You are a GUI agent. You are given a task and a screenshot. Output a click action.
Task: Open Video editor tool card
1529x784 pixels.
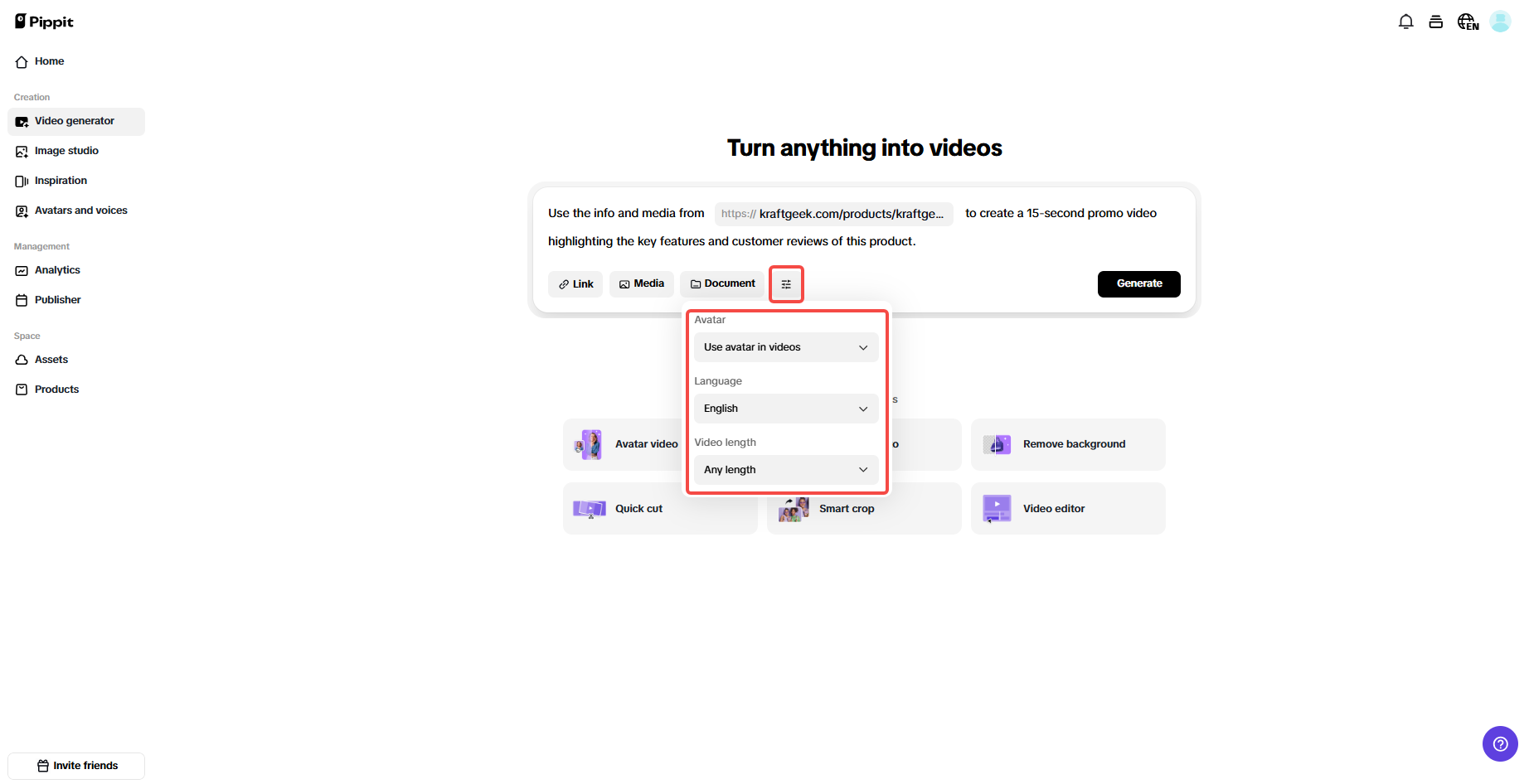point(1068,509)
